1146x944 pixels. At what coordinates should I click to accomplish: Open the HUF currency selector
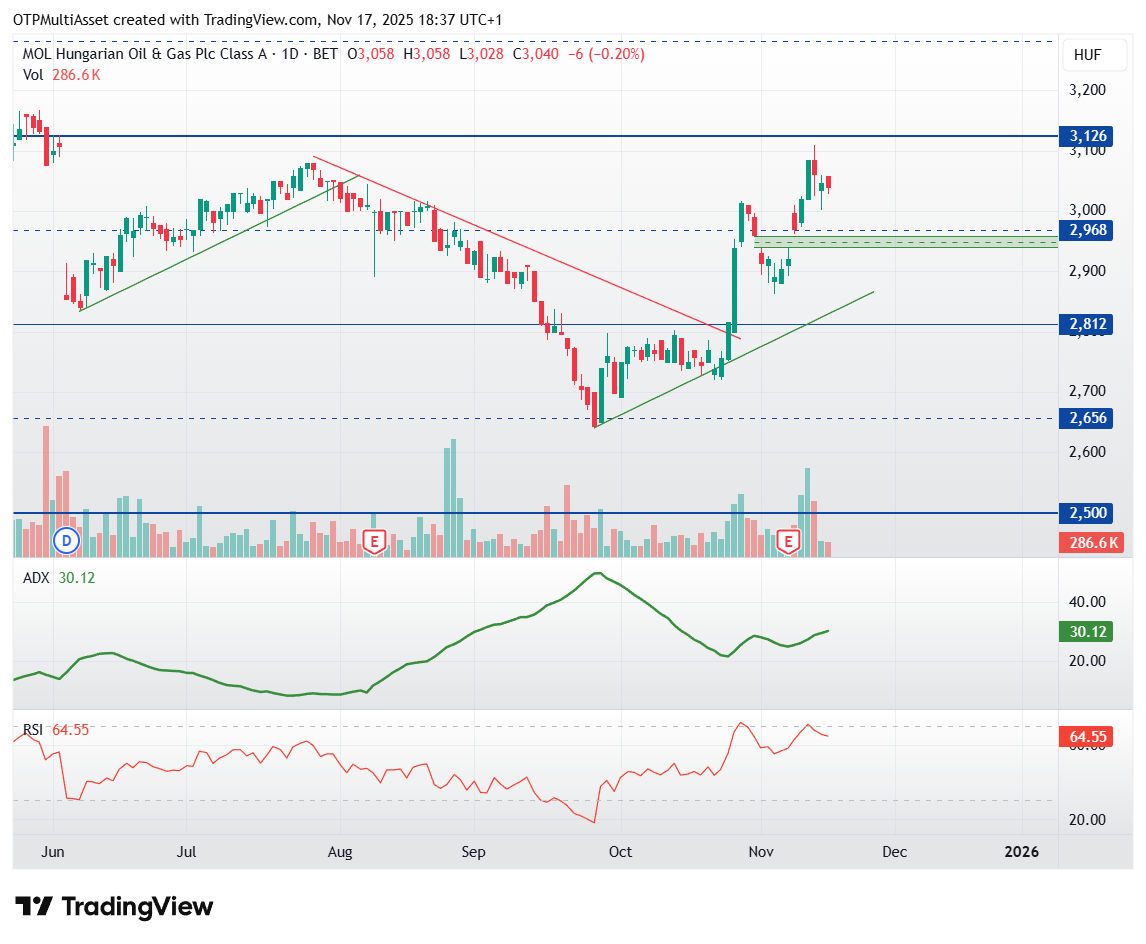[1087, 56]
